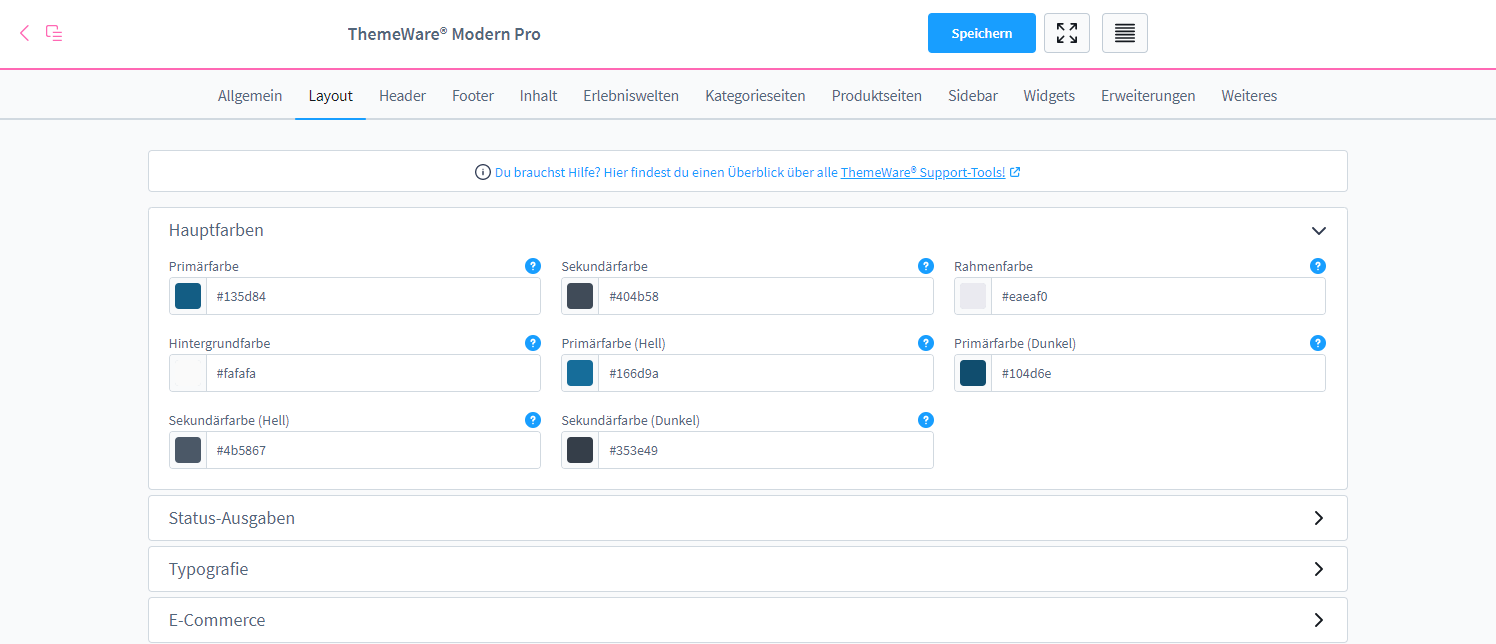Click the back arrow icon

pos(25,33)
